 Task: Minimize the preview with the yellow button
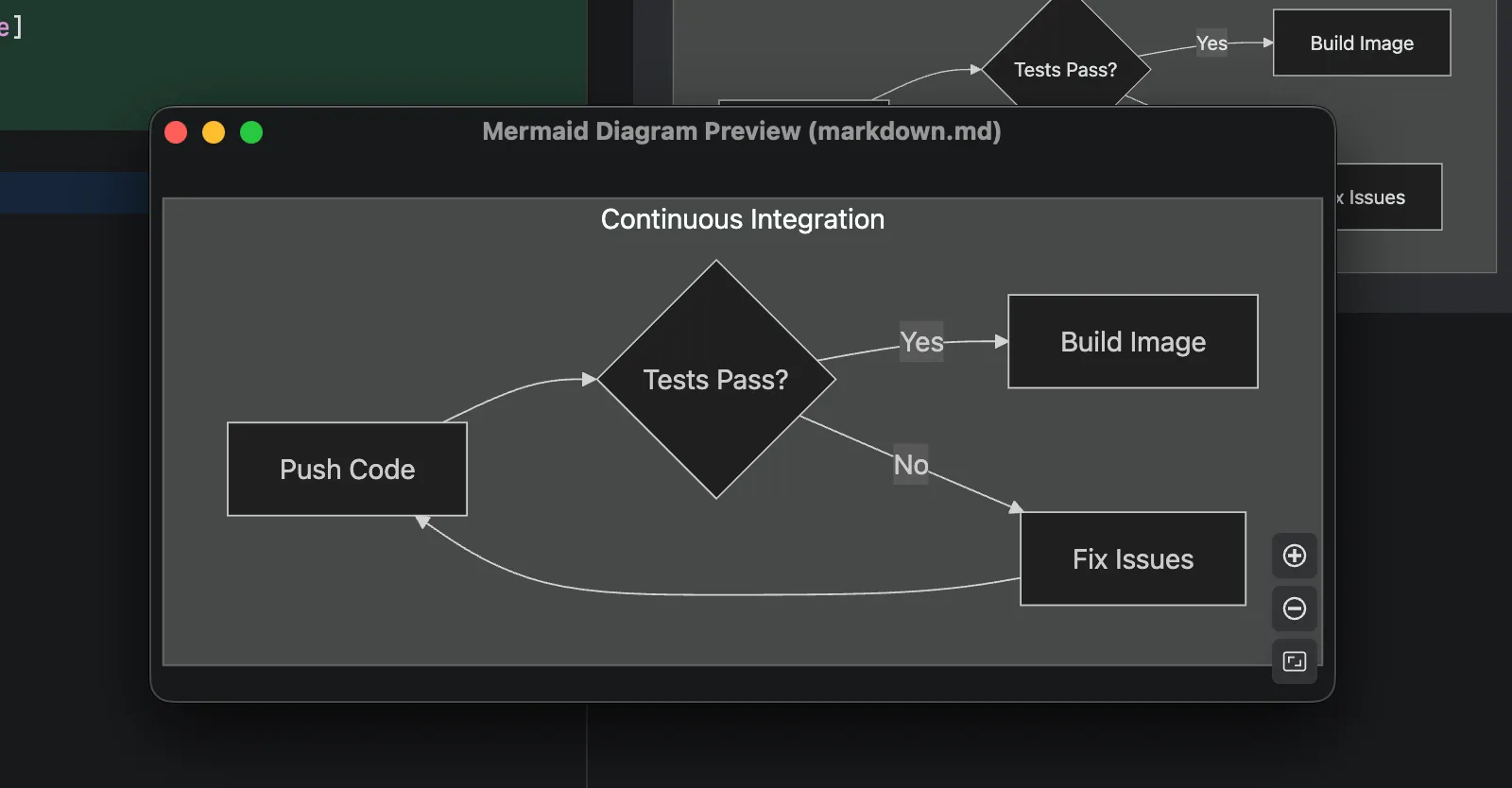click(x=214, y=132)
